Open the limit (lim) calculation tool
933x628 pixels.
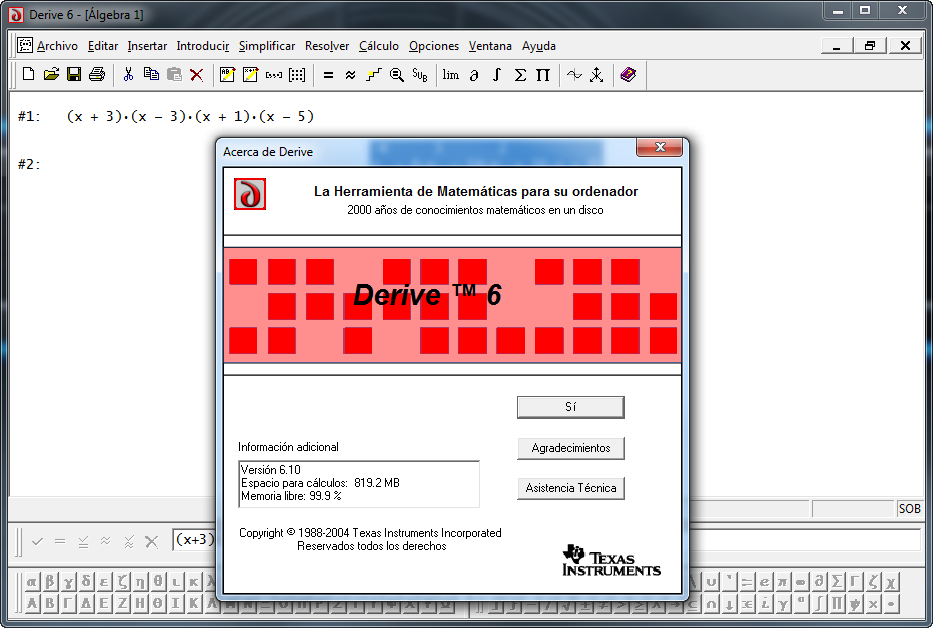click(x=451, y=74)
